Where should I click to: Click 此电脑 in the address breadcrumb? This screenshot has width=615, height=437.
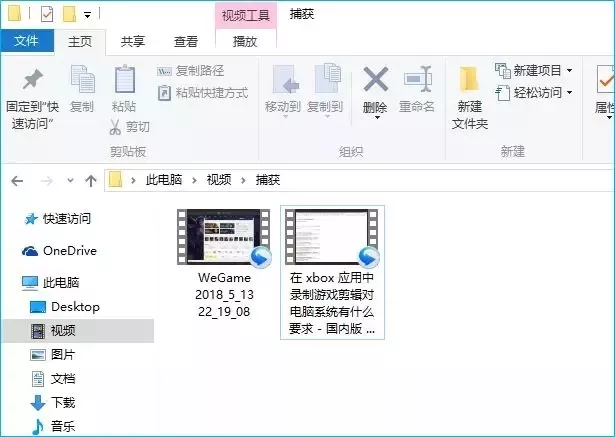coord(165,180)
